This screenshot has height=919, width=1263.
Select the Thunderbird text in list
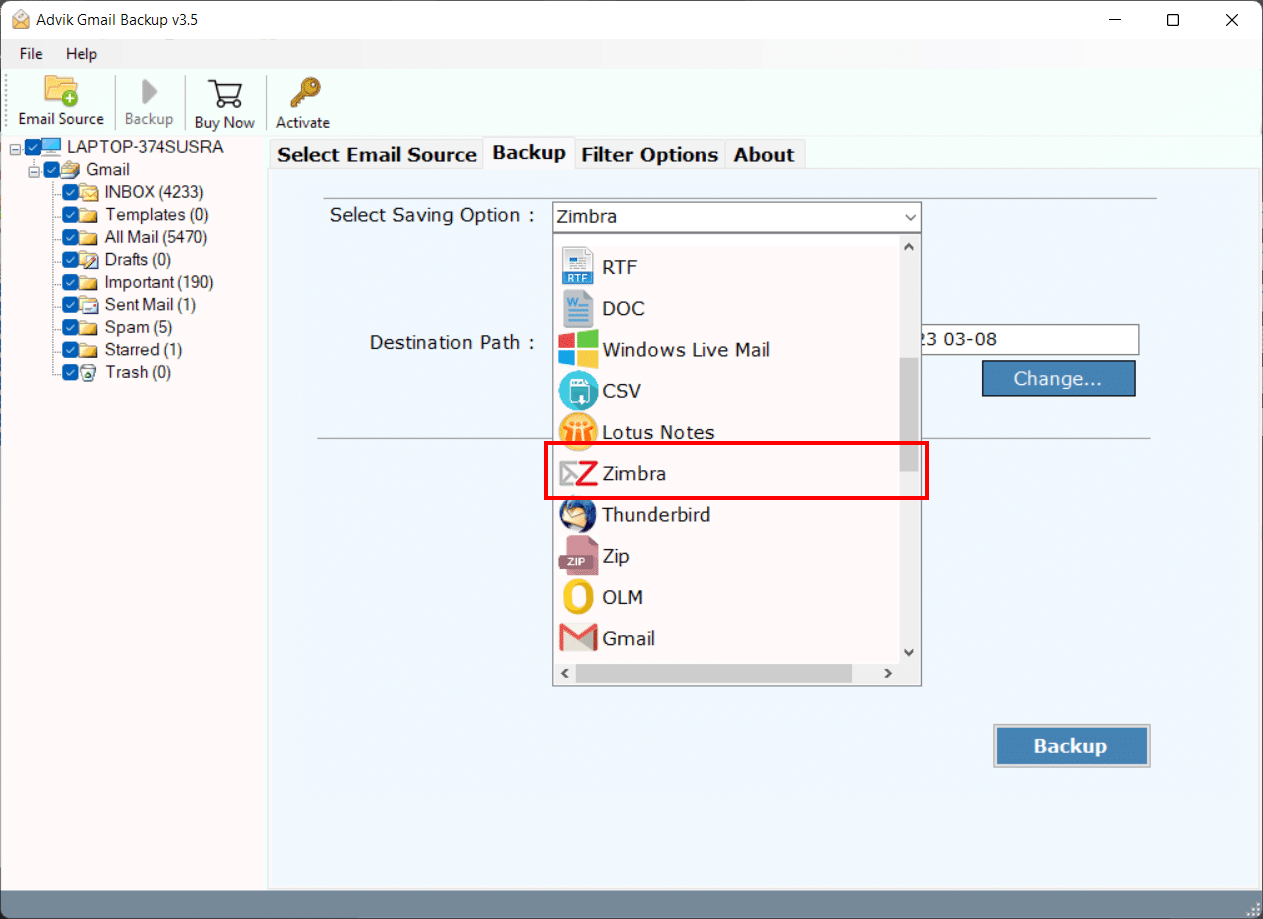(656, 515)
